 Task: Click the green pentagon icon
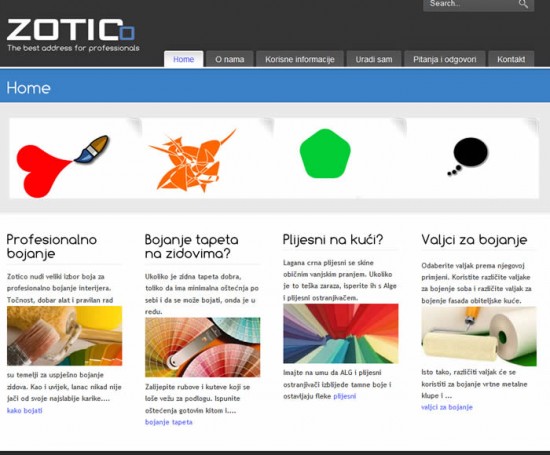click(x=325, y=153)
